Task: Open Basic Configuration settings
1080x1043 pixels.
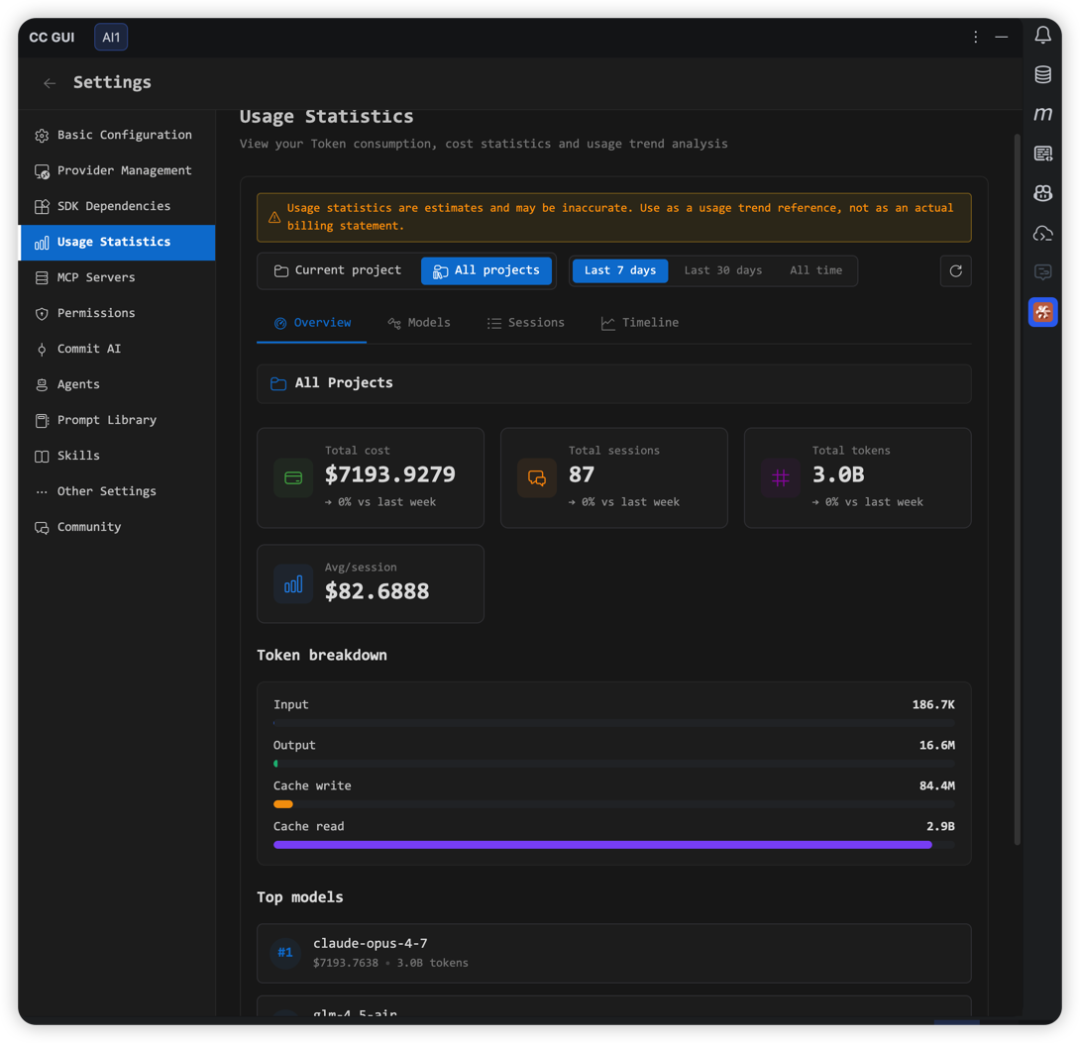Action: 117,135
